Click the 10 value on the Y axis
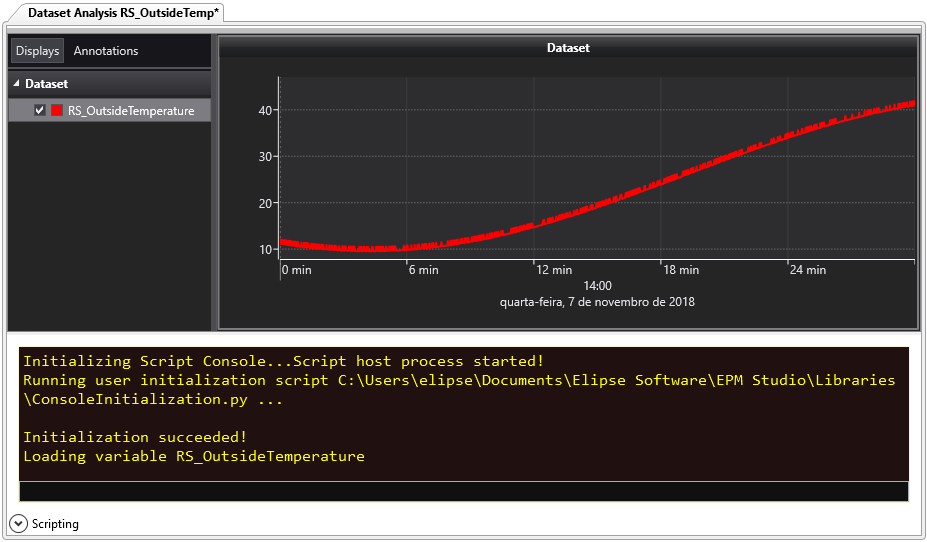 coord(265,250)
